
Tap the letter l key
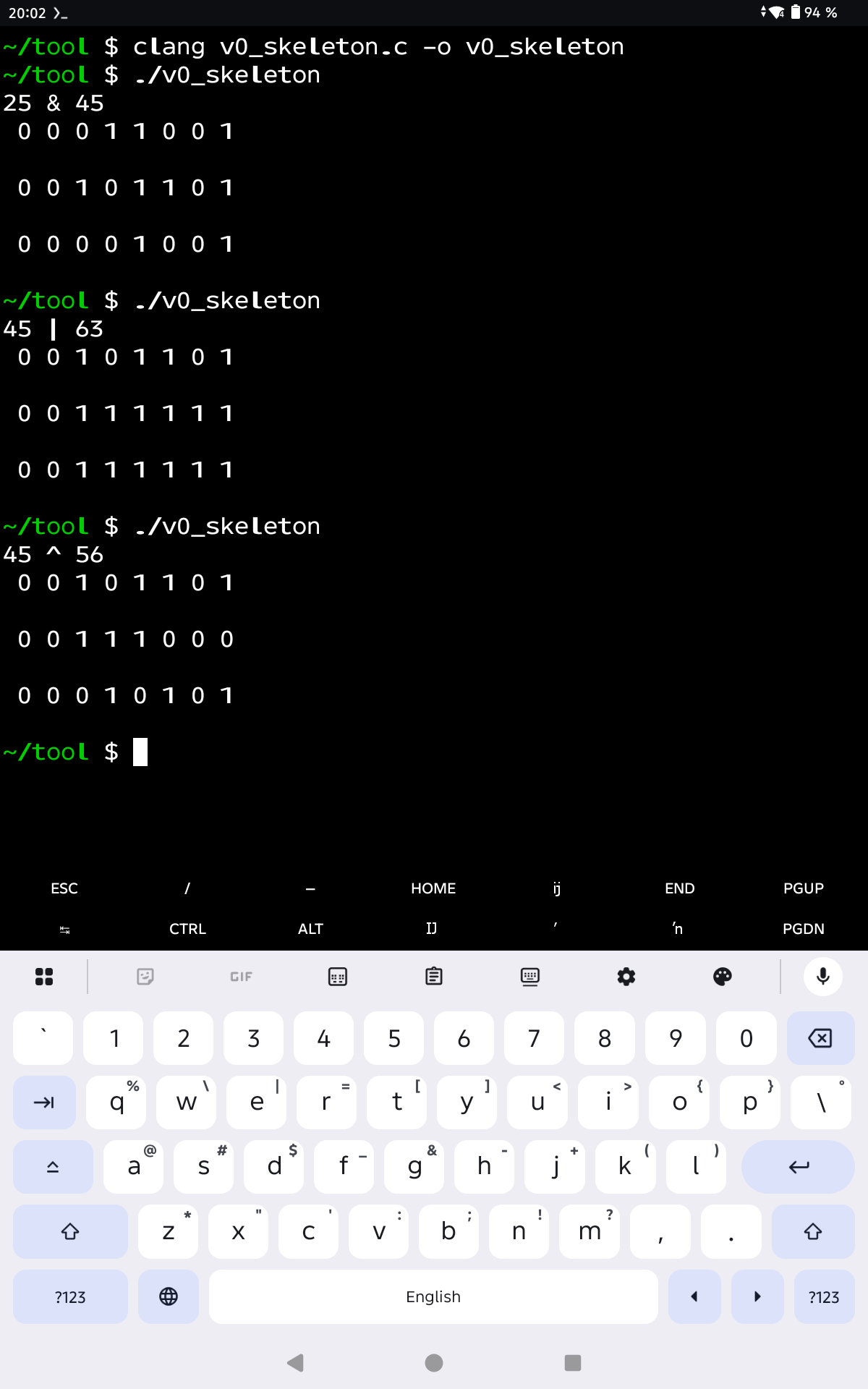695,1166
